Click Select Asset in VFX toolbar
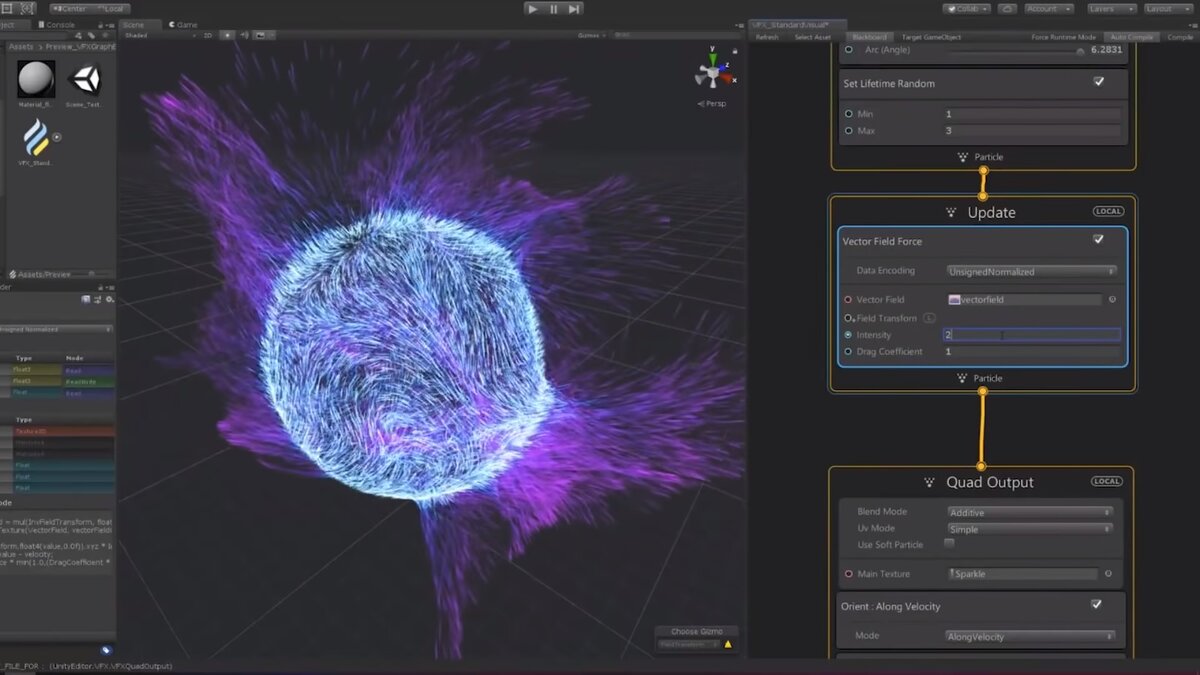This screenshot has width=1200, height=675. click(x=813, y=37)
